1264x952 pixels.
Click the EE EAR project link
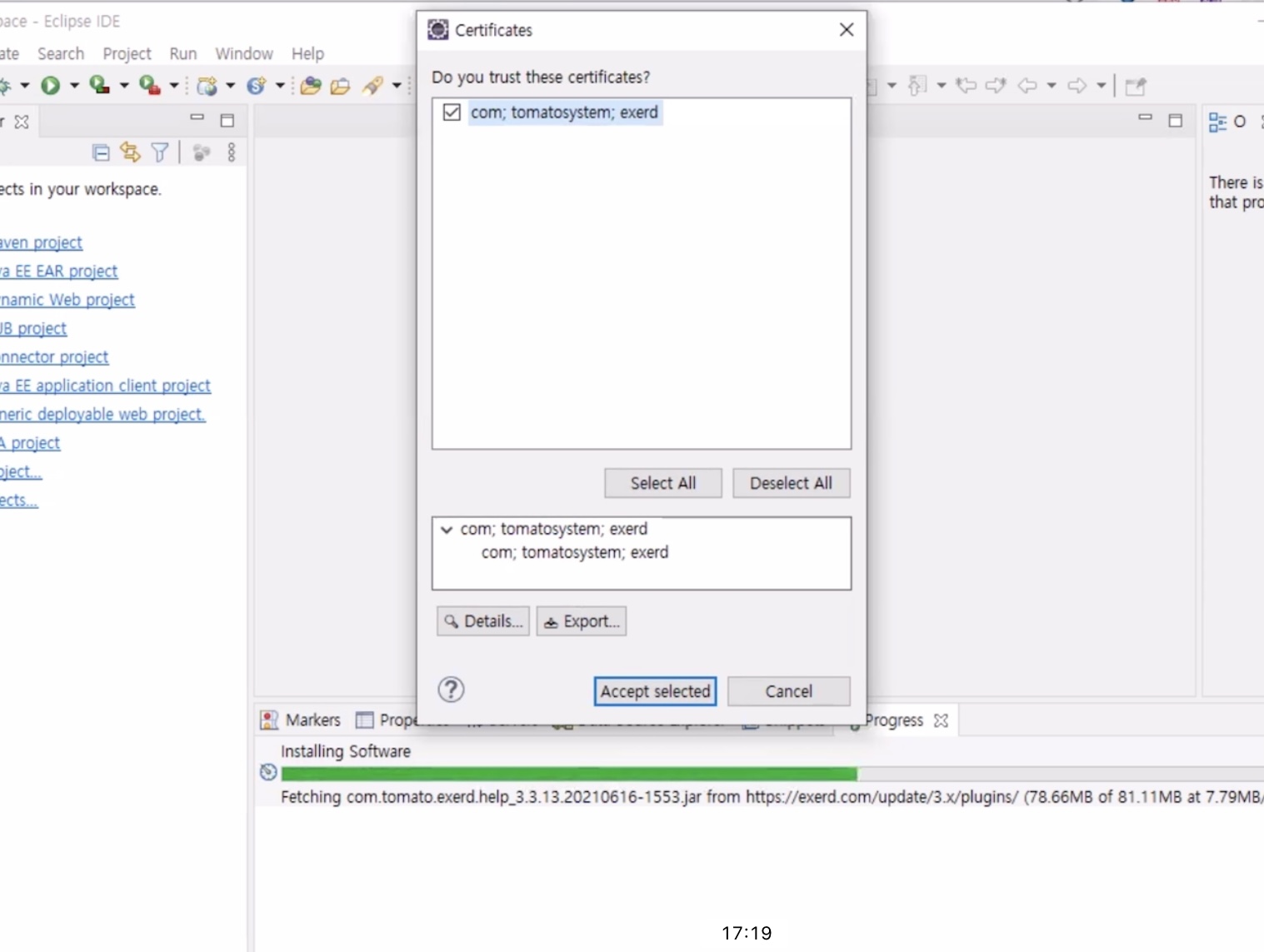(x=59, y=271)
